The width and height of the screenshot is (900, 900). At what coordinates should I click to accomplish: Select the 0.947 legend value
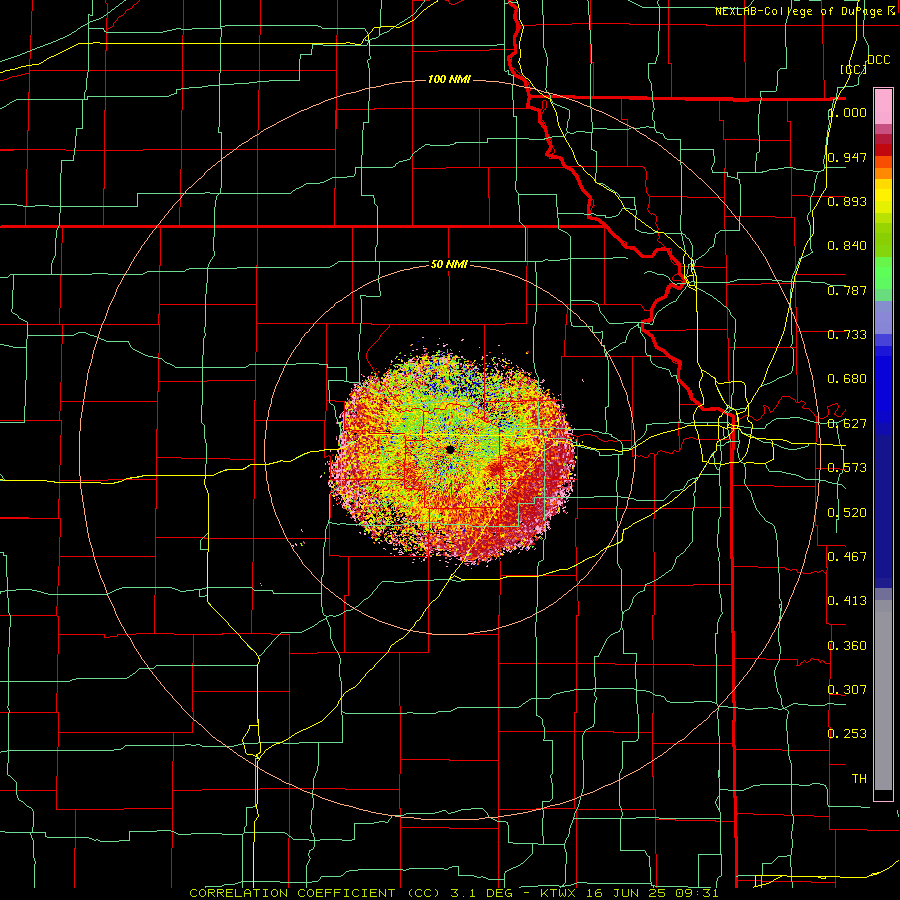(x=847, y=157)
